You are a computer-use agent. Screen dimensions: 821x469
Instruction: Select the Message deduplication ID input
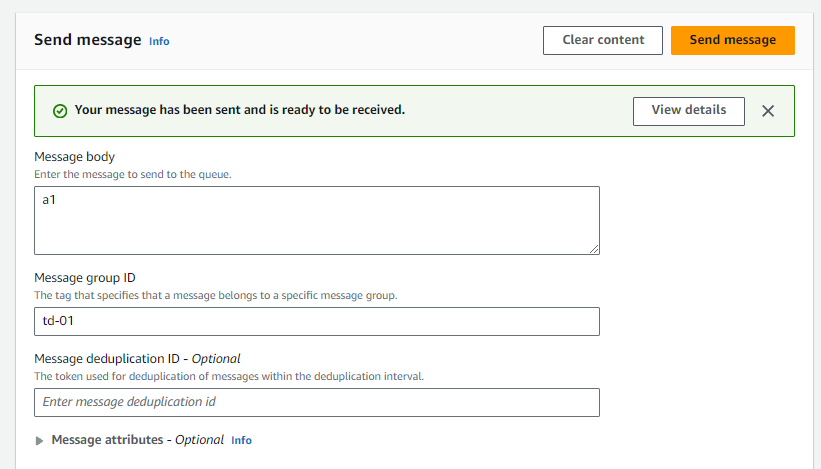pos(316,402)
